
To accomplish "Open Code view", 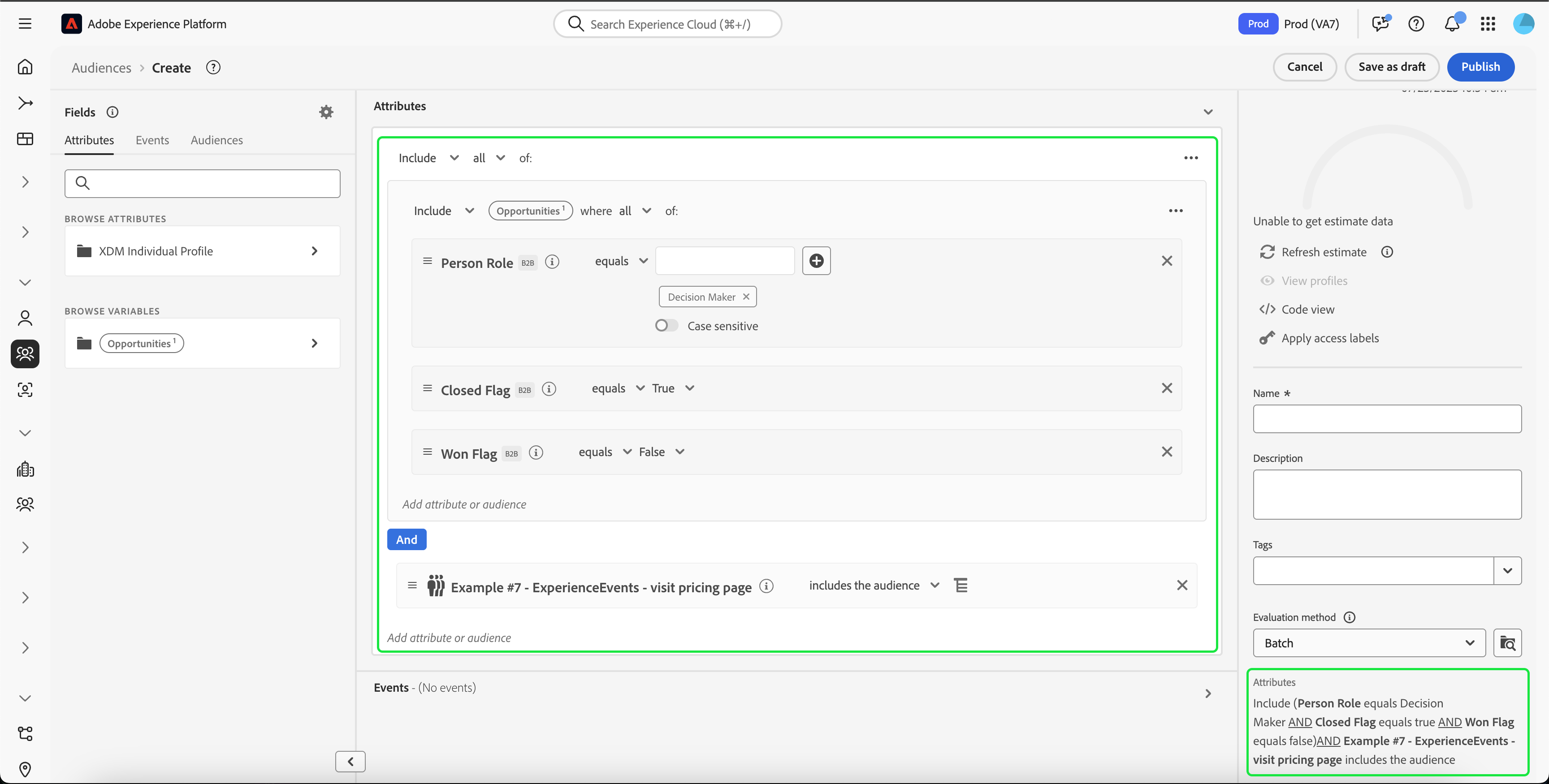I will click(1307, 309).
